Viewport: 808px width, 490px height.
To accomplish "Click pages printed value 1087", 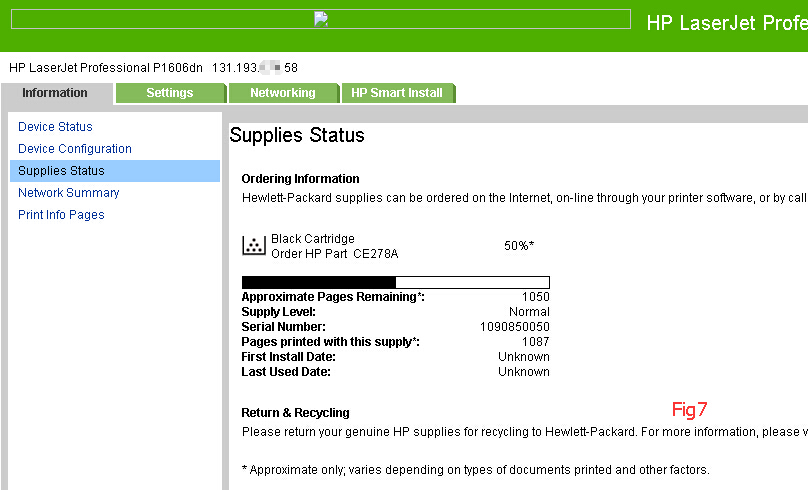I will click(x=536, y=342).
